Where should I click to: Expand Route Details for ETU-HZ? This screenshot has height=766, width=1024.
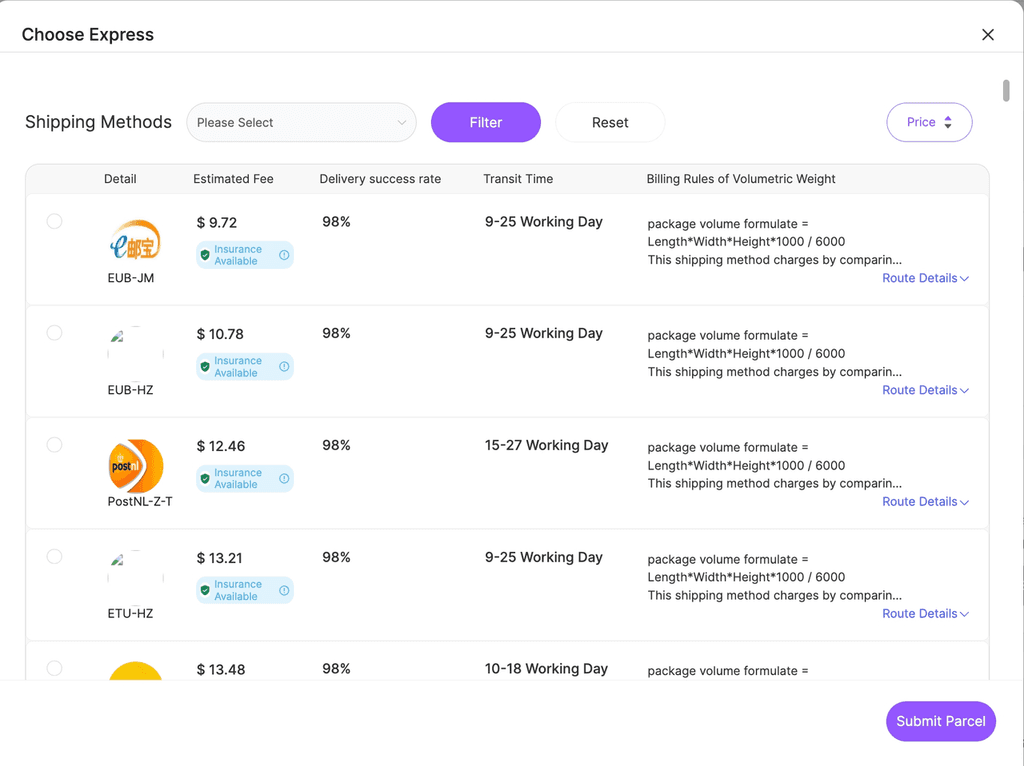click(x=925, y=614)
